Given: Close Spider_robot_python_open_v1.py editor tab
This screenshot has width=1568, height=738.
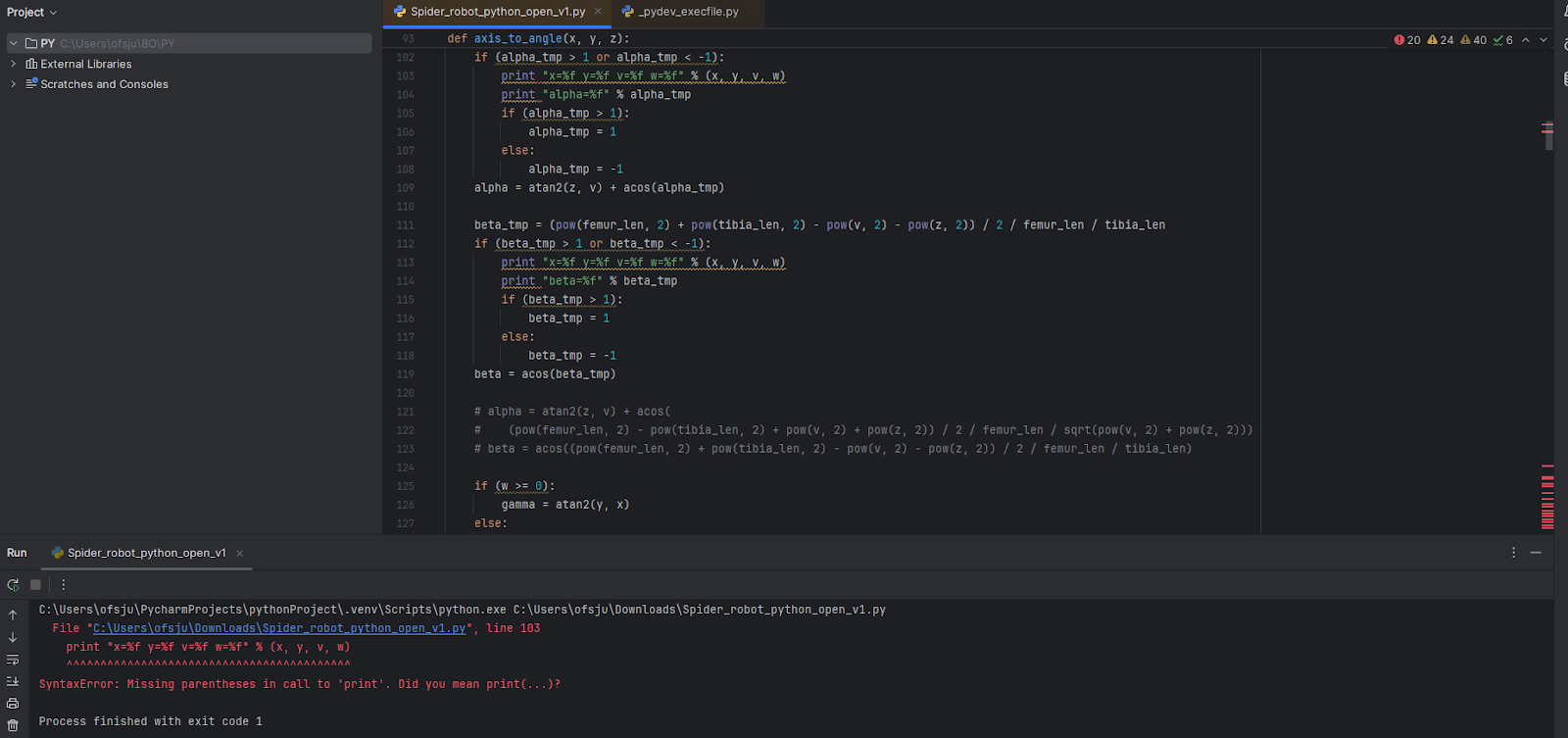Looking at the screenshot, I should [x=598, y=12].
